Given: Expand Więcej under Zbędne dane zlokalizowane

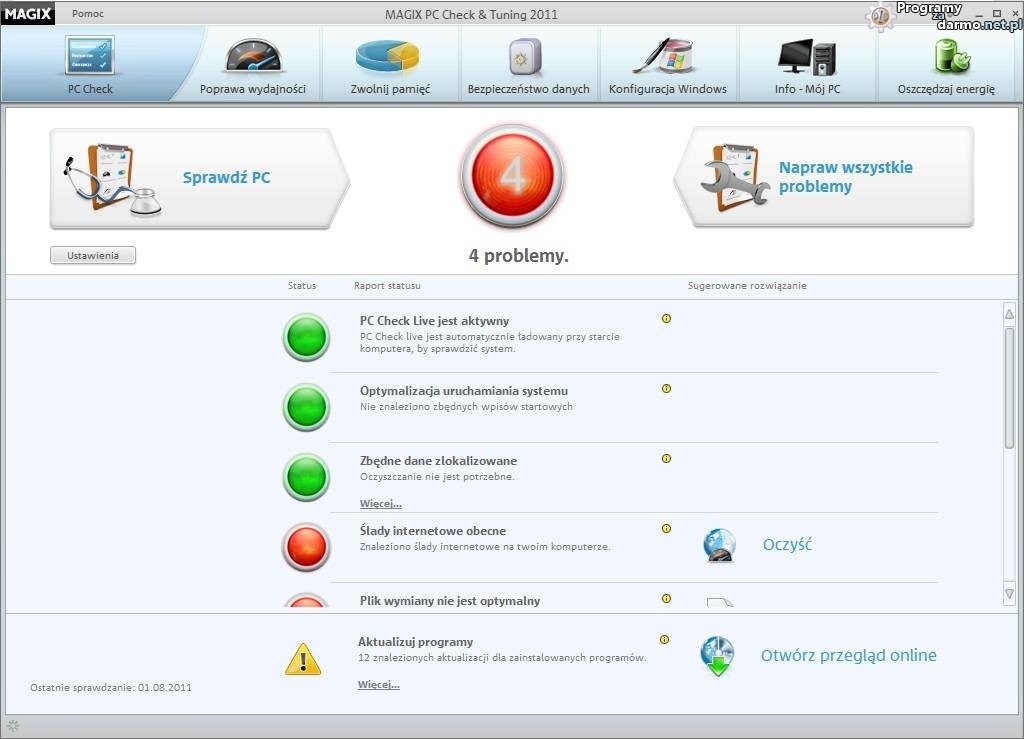Looking at the screenshot, I should click(380, 504).
